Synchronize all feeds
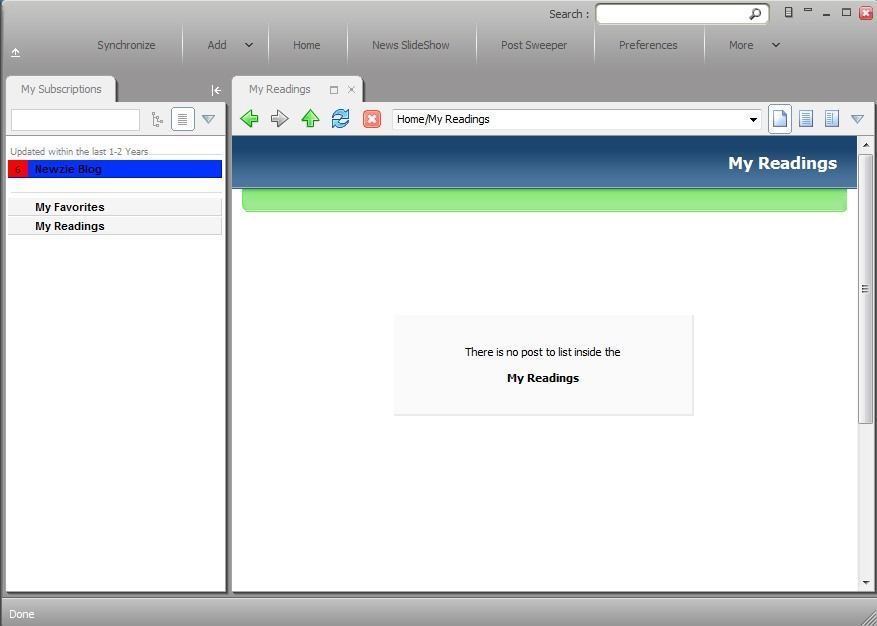 [x=126, y=45]
